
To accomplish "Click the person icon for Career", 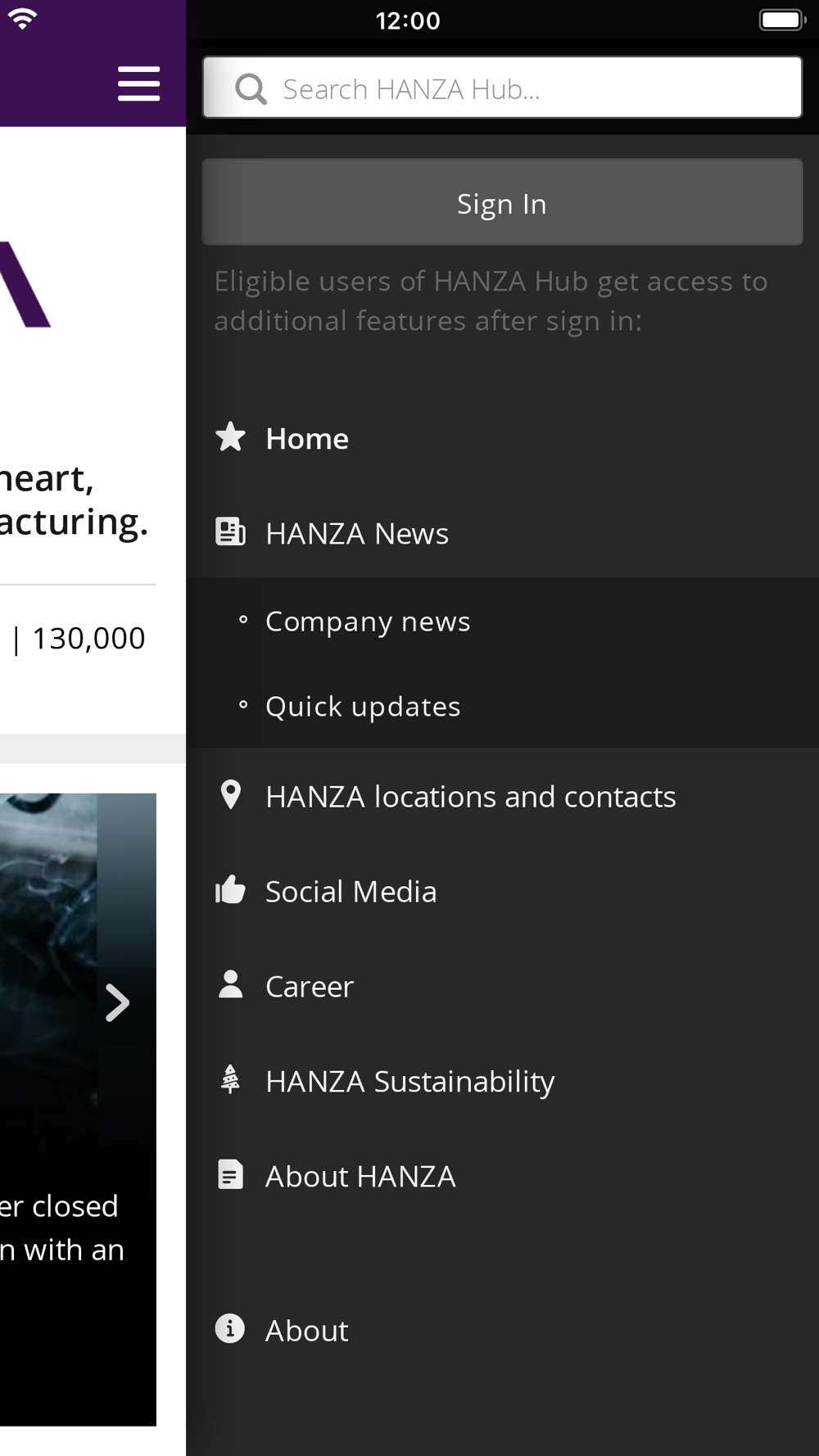I will click(x=231, y=985).
